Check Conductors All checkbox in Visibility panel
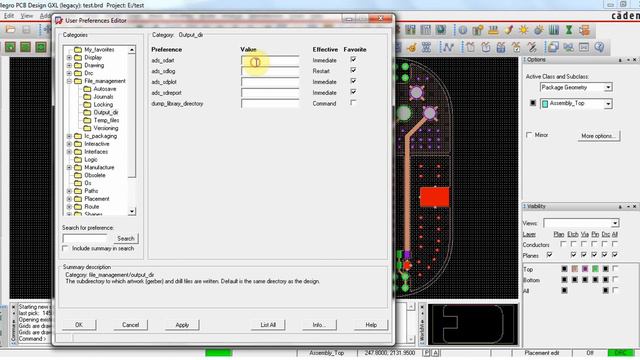 tap(615, 244)
